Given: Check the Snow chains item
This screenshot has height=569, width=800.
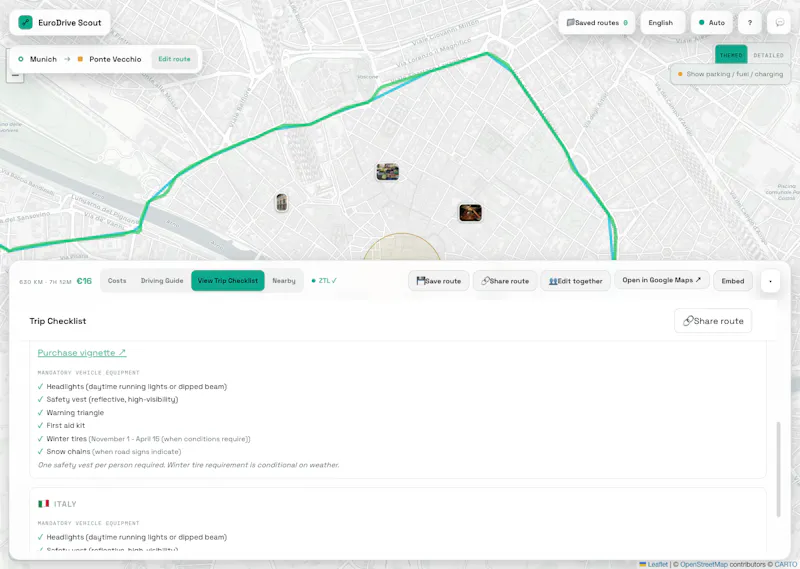Looking at the screenshot, I should [x=109, y=452].
